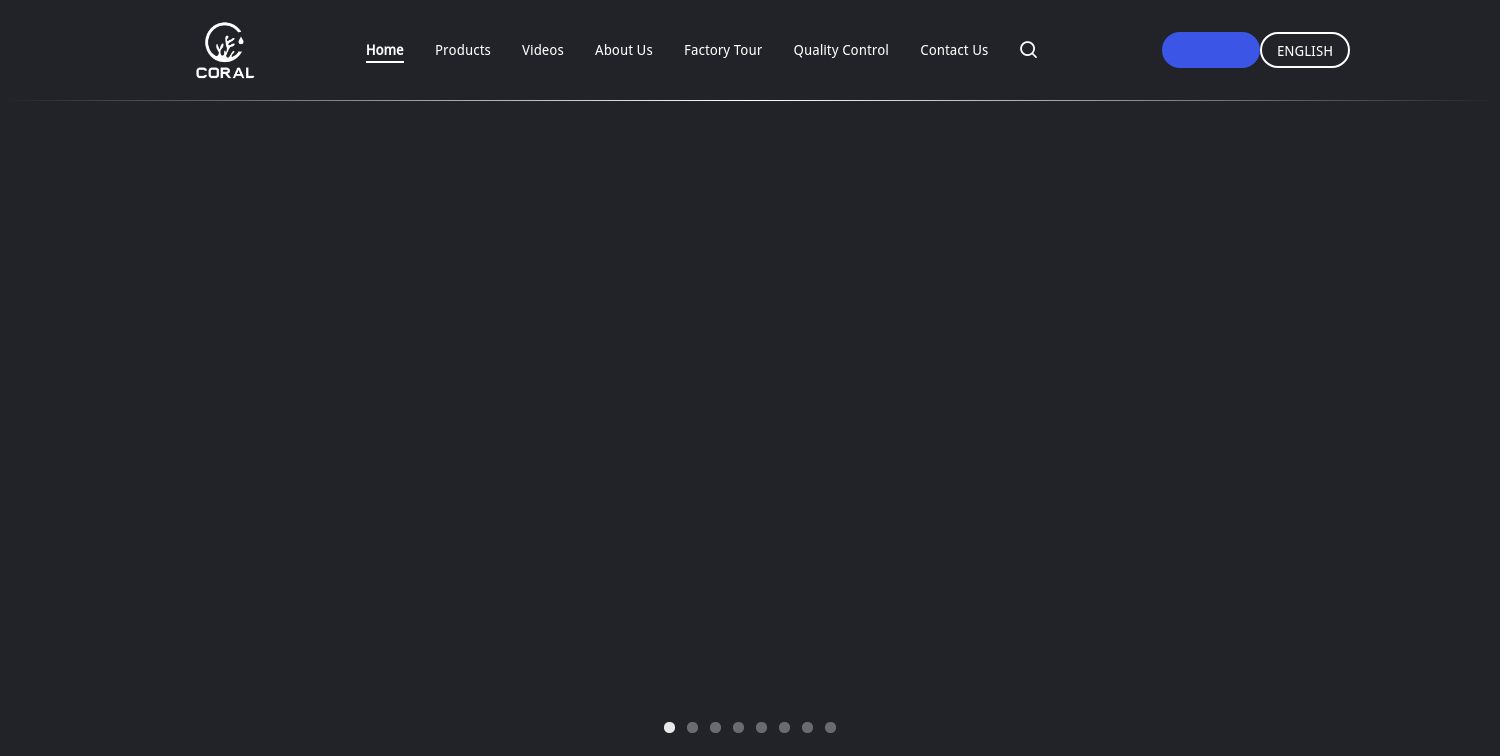Jump to the second carousel slide

[692, 727]
